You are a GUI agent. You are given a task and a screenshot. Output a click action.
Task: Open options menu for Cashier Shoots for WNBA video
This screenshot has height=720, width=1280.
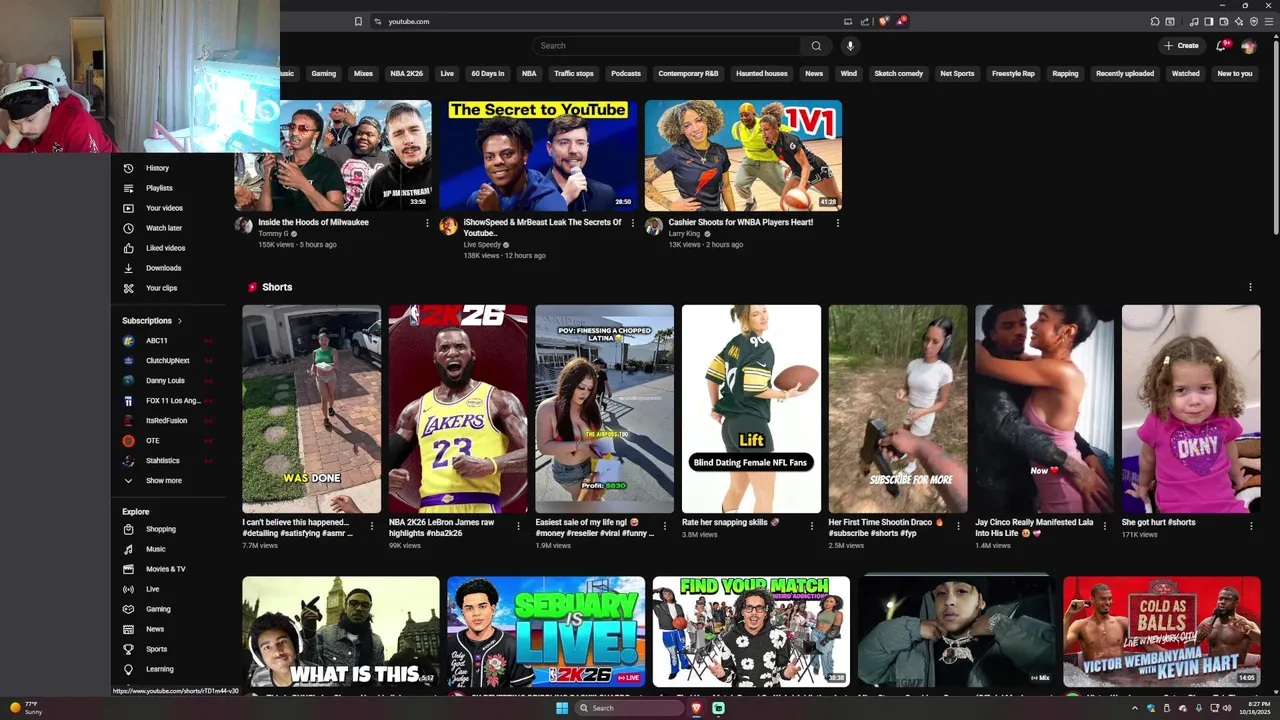(837, 223)
